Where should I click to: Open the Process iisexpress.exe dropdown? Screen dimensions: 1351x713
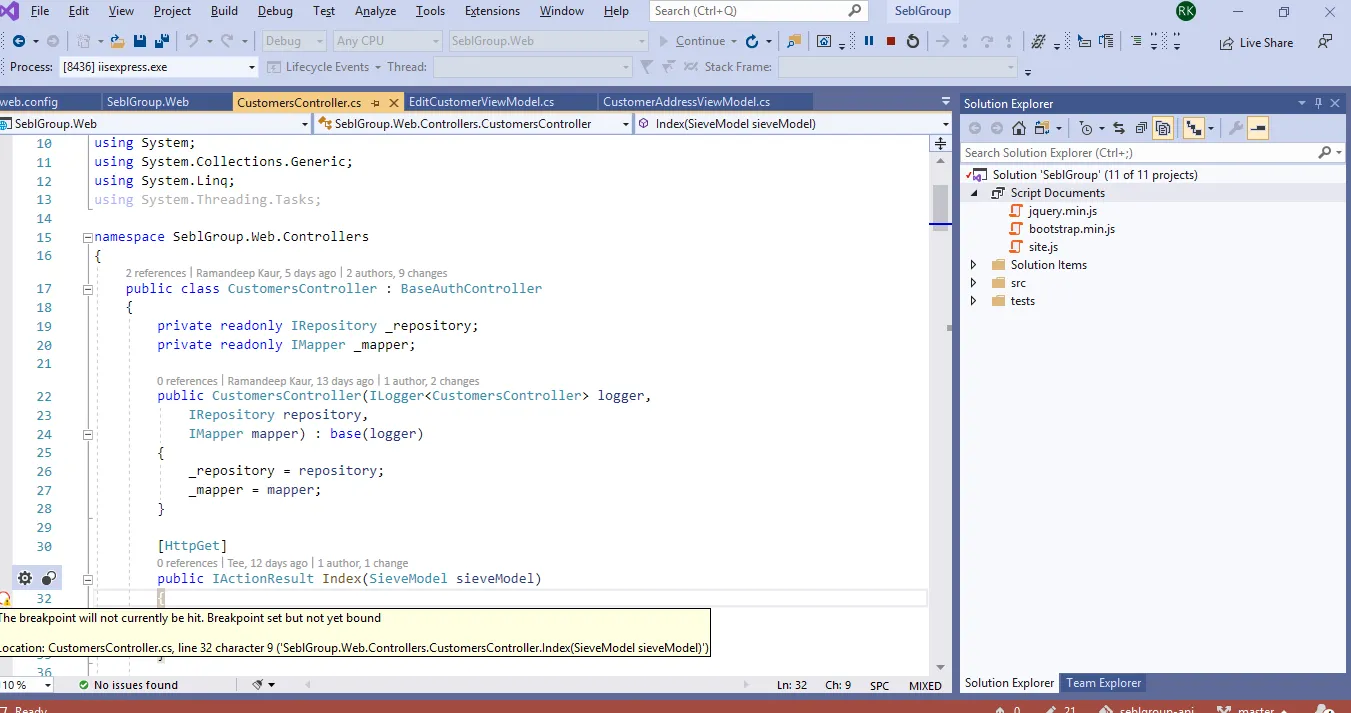click(x=252, y=67)
